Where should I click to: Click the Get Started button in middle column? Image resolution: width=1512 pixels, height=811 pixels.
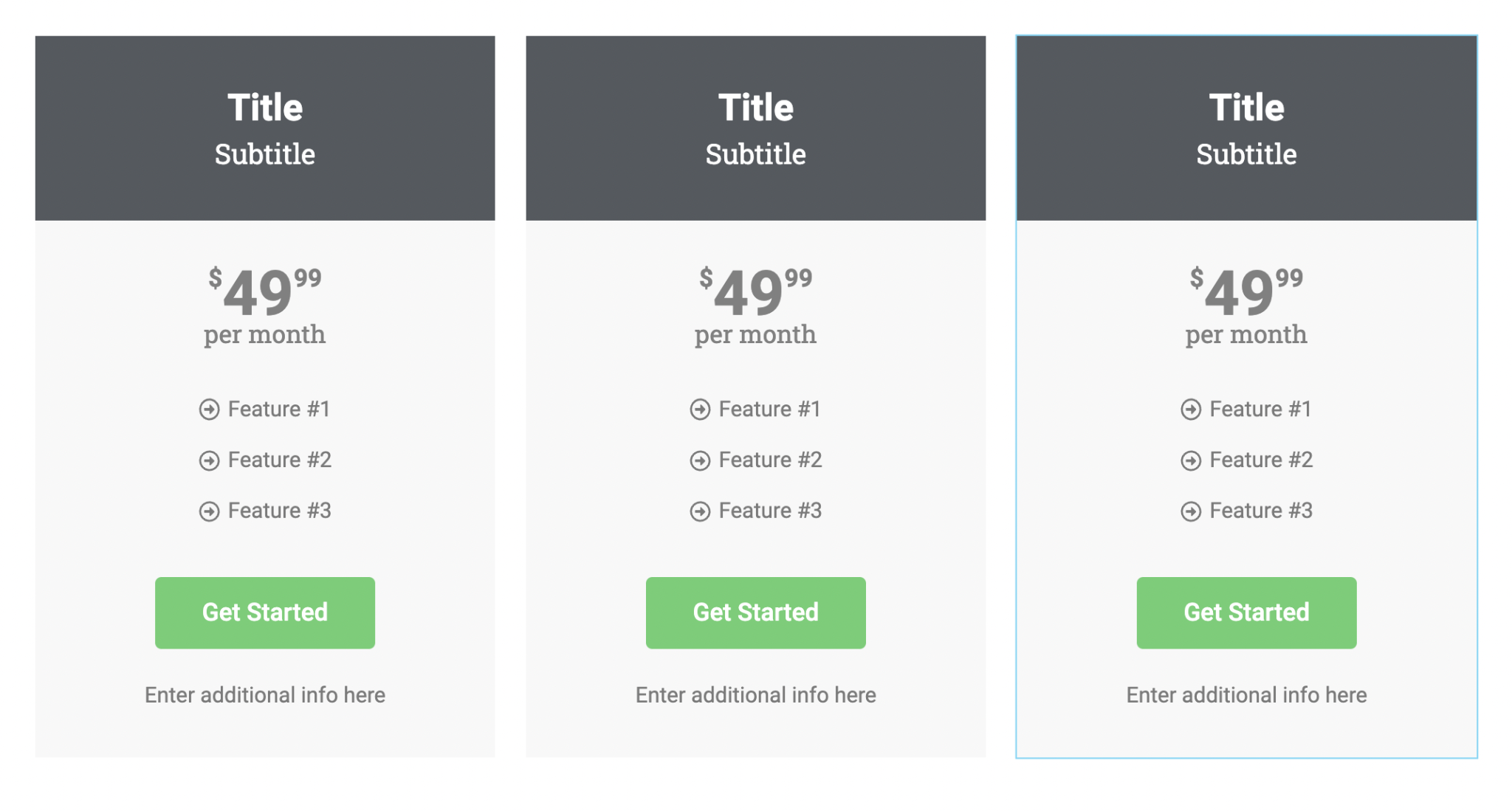pyautogui.click(x=755, y=612)
